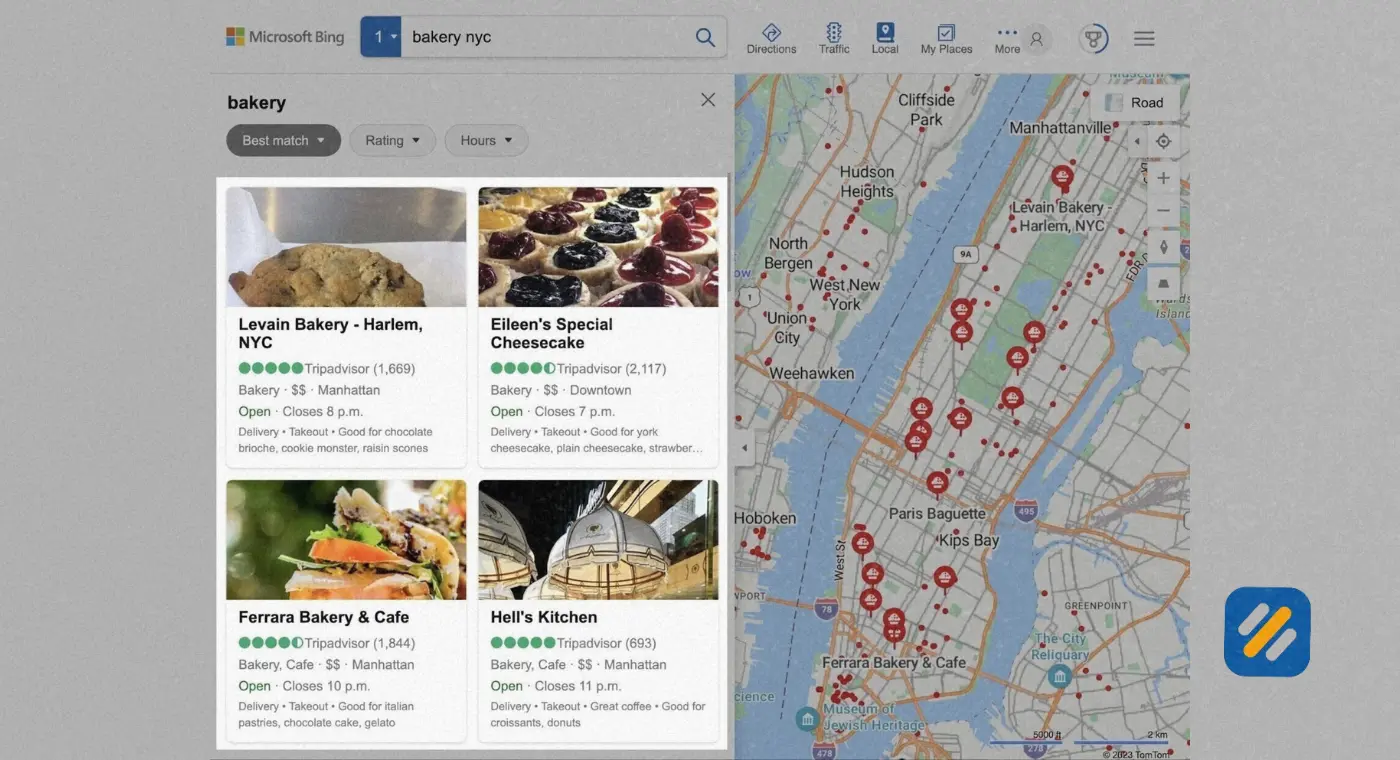Open the Hell's Kitchen listing photo
The image size is (1400, 760).
click(598, 540)
